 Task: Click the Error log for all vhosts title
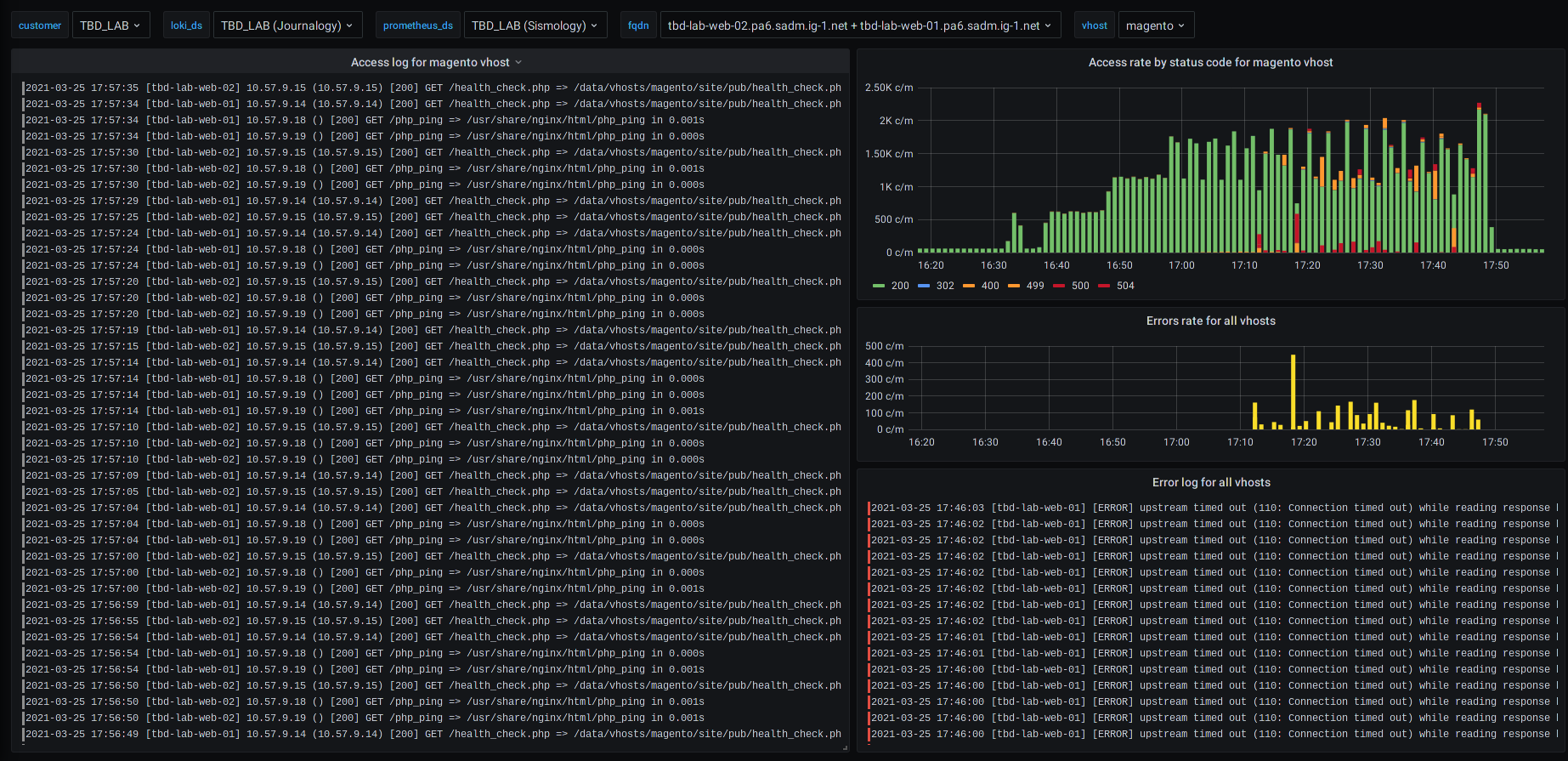point(1210,482)
